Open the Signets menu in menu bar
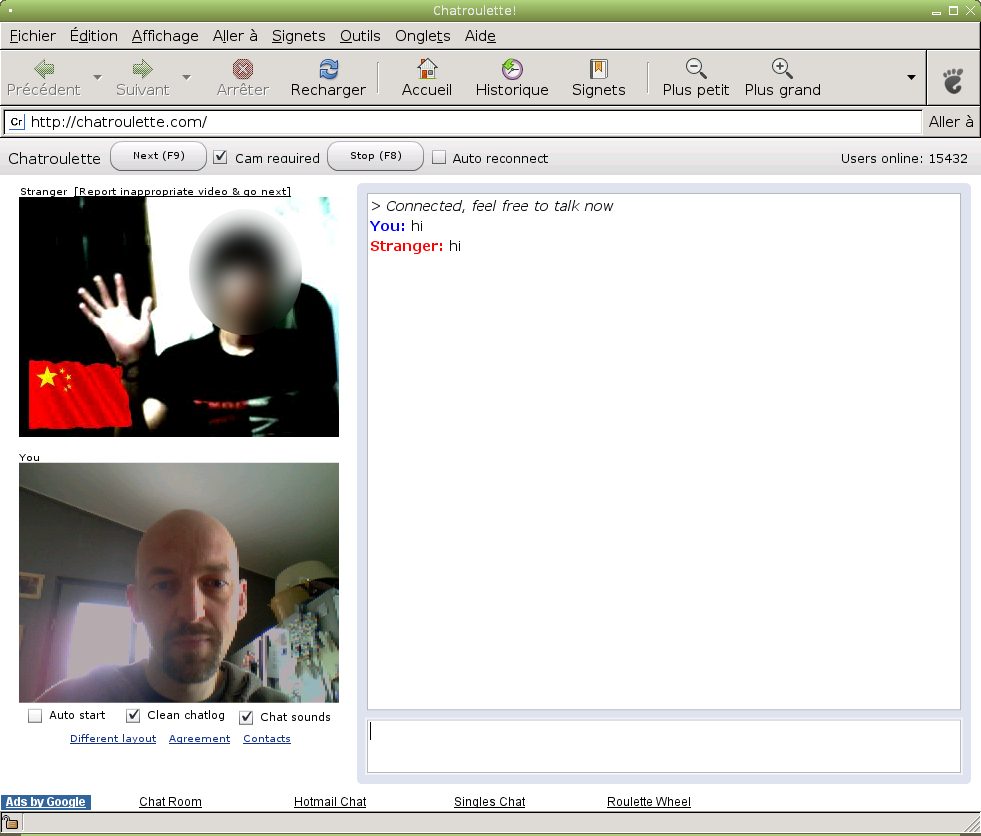The height and width of the screenshot is (836, 981). click(298, 36)
